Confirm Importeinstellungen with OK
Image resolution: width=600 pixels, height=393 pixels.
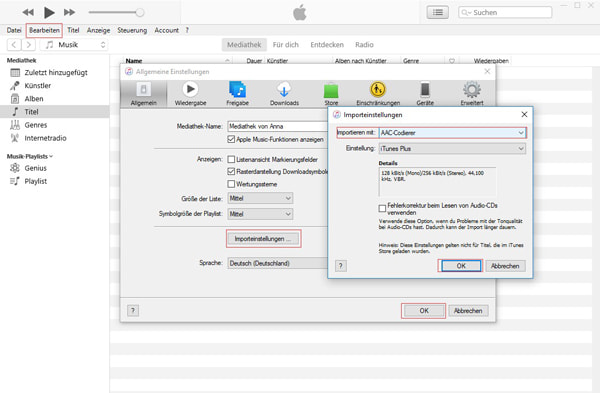[x=461, y=266]
